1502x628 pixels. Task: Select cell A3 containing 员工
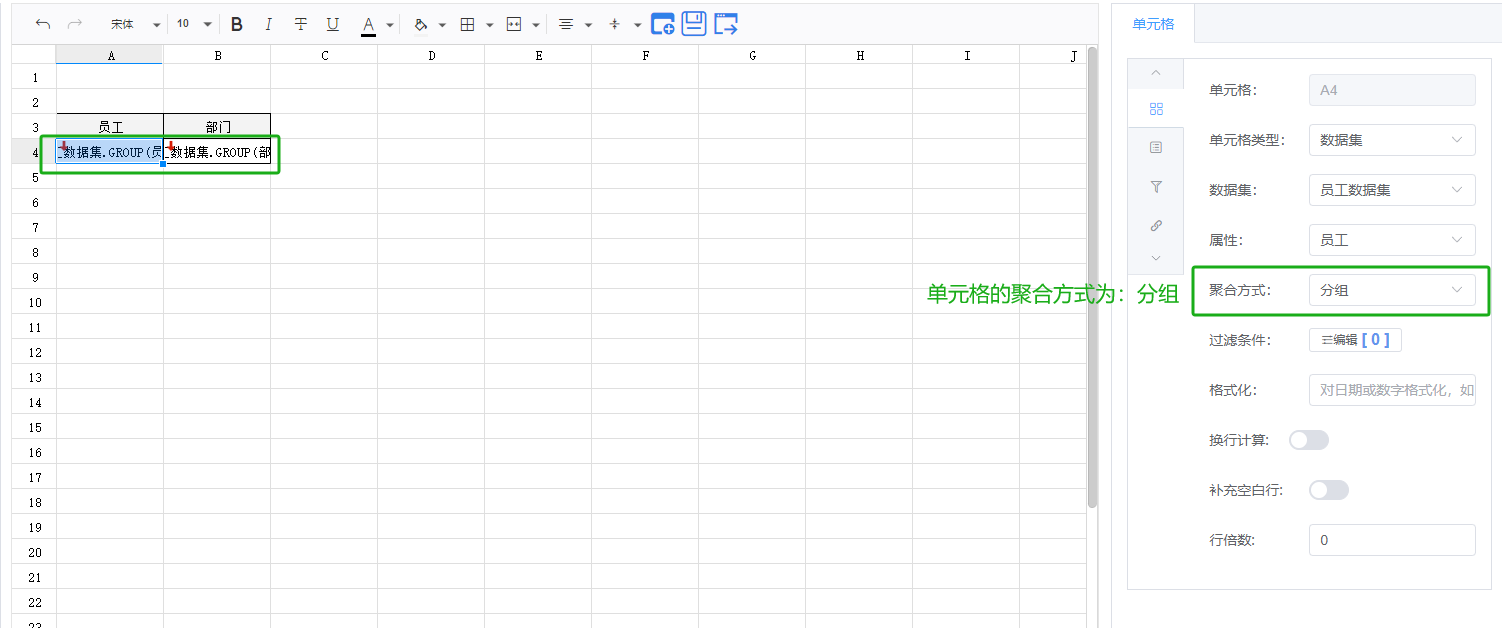point(110,127)
